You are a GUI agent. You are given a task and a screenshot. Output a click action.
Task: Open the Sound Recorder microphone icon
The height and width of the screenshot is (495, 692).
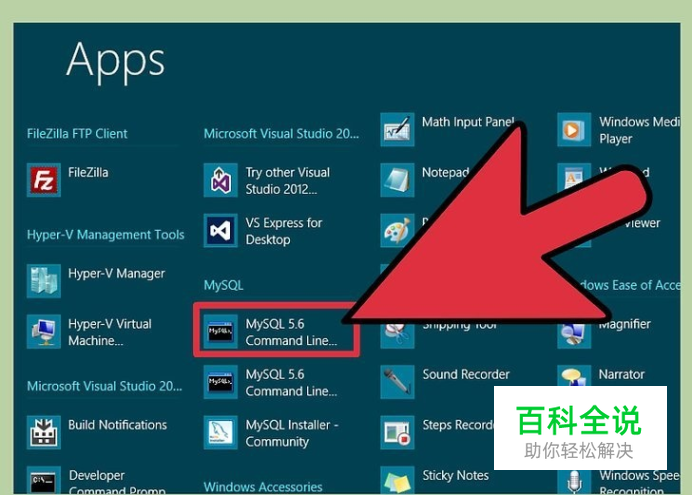click(397, 382)
